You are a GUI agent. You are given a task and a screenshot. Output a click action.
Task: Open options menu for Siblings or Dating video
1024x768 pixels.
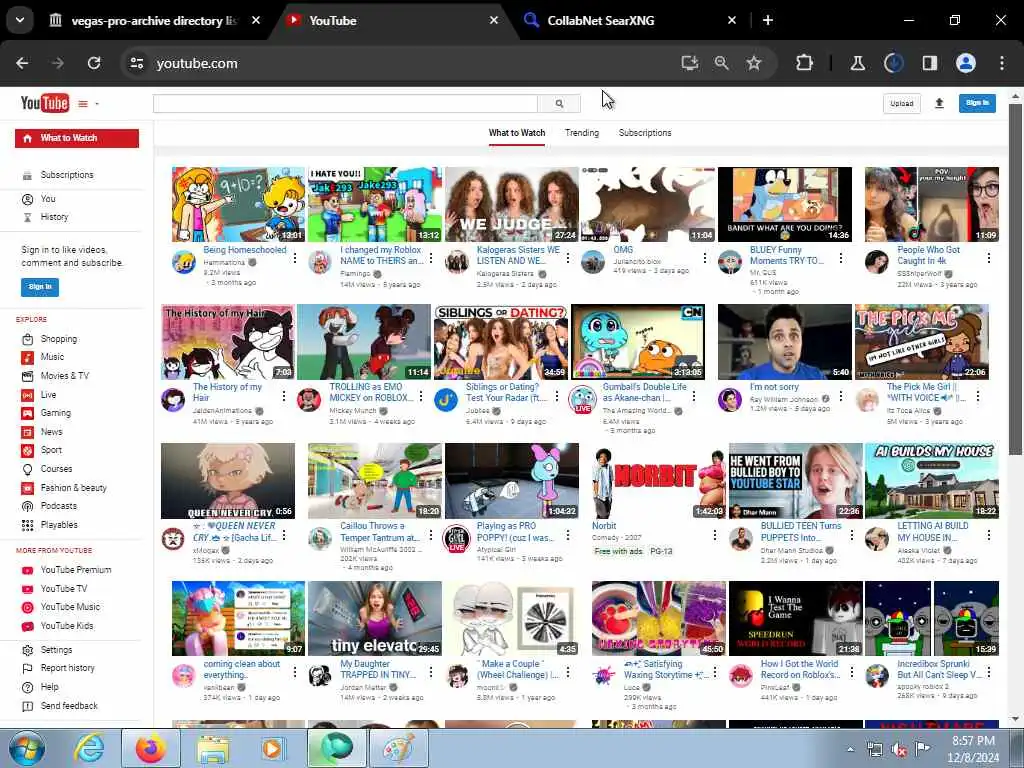[556, 396]
